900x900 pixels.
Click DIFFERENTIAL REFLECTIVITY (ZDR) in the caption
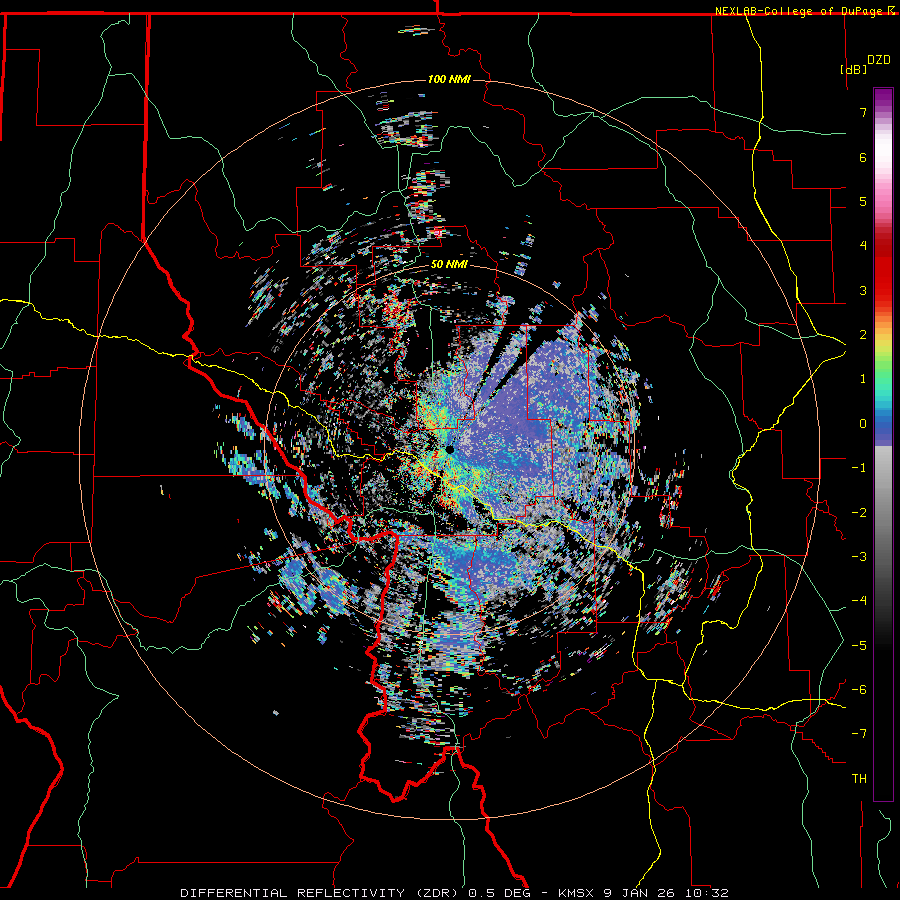tap(321, 893)
